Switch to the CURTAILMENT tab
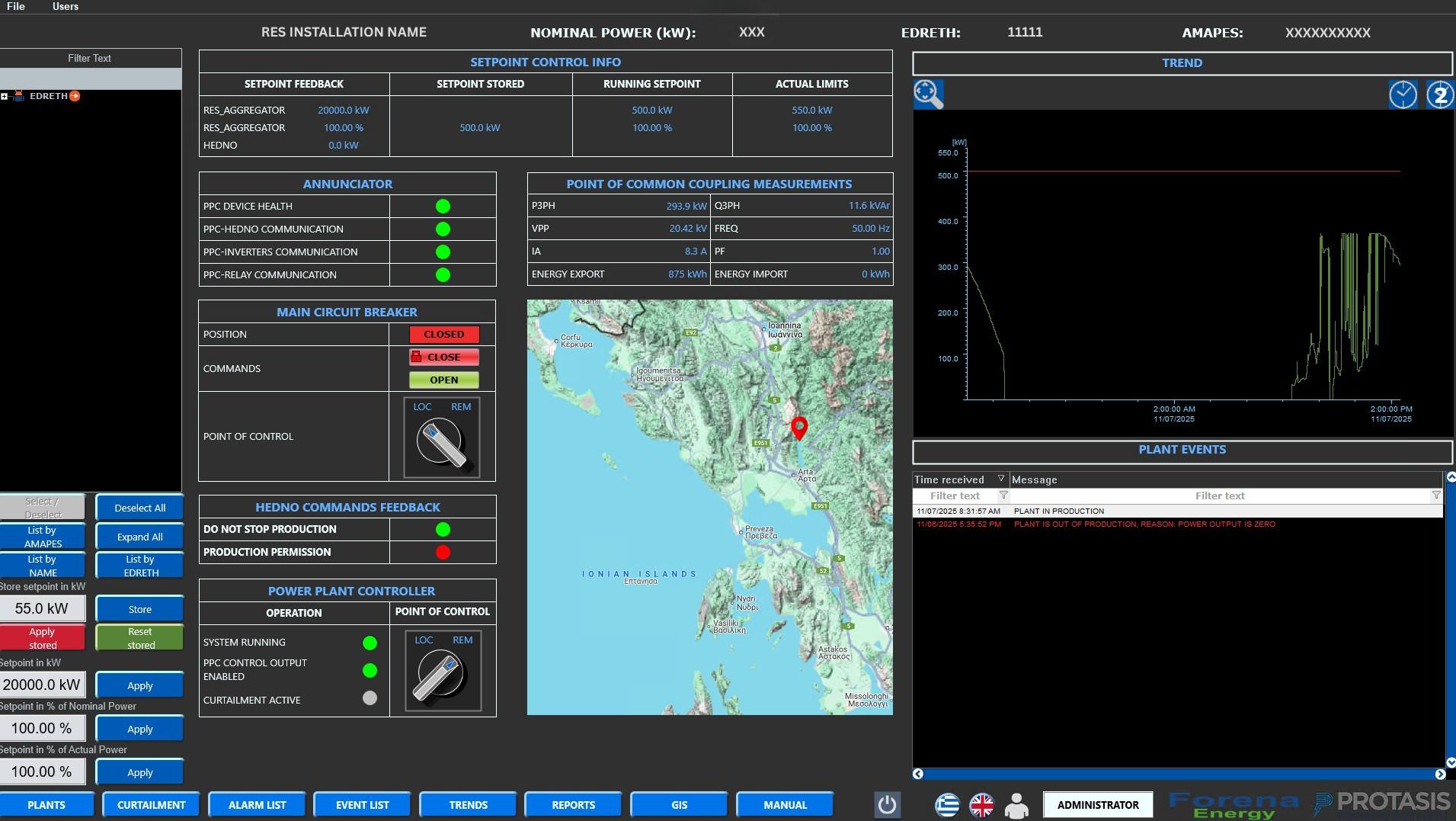Viewport: 1456px width, 821px height. (151, 804)
